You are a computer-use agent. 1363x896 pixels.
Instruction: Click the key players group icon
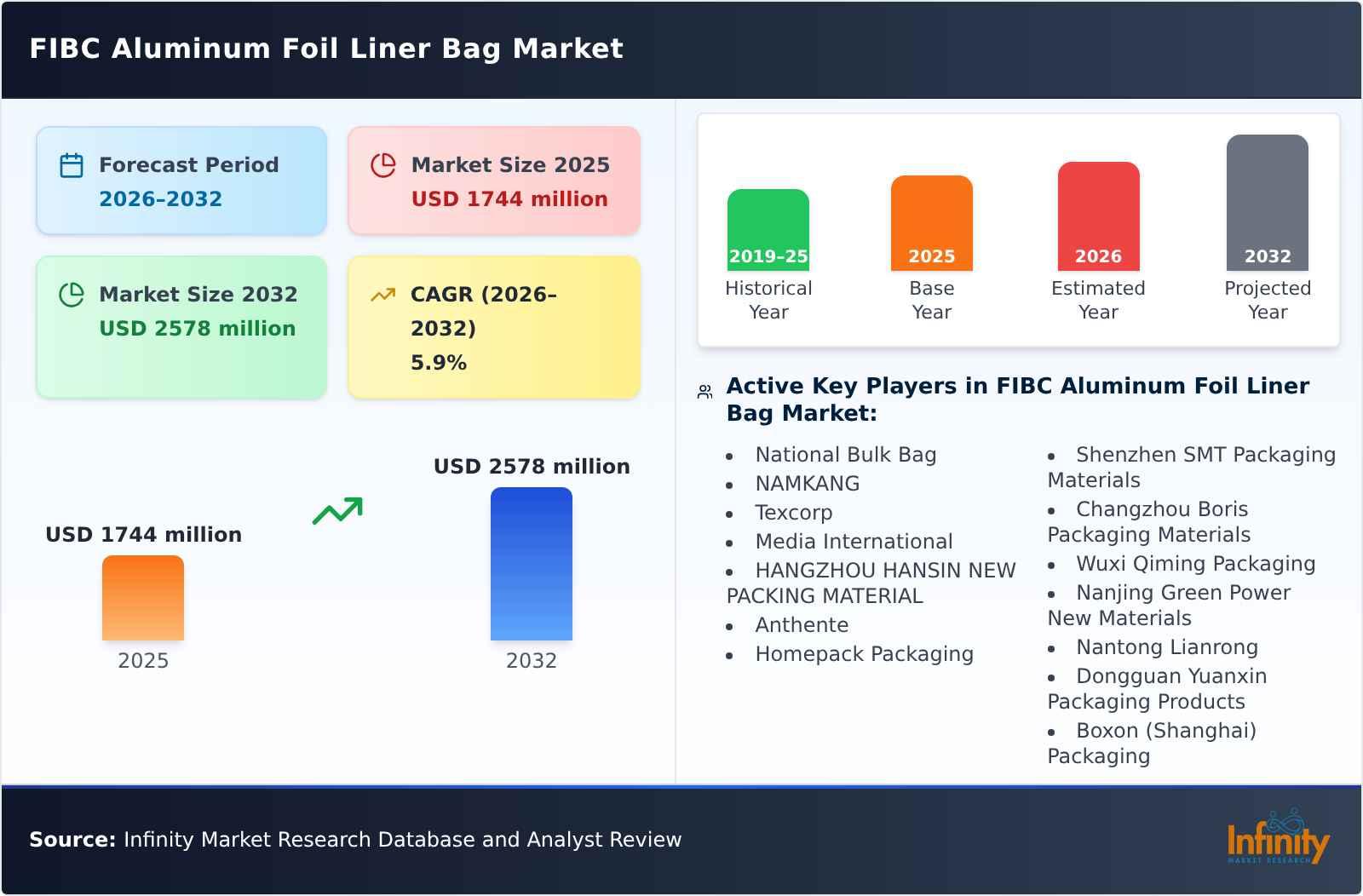click(703, 389)
